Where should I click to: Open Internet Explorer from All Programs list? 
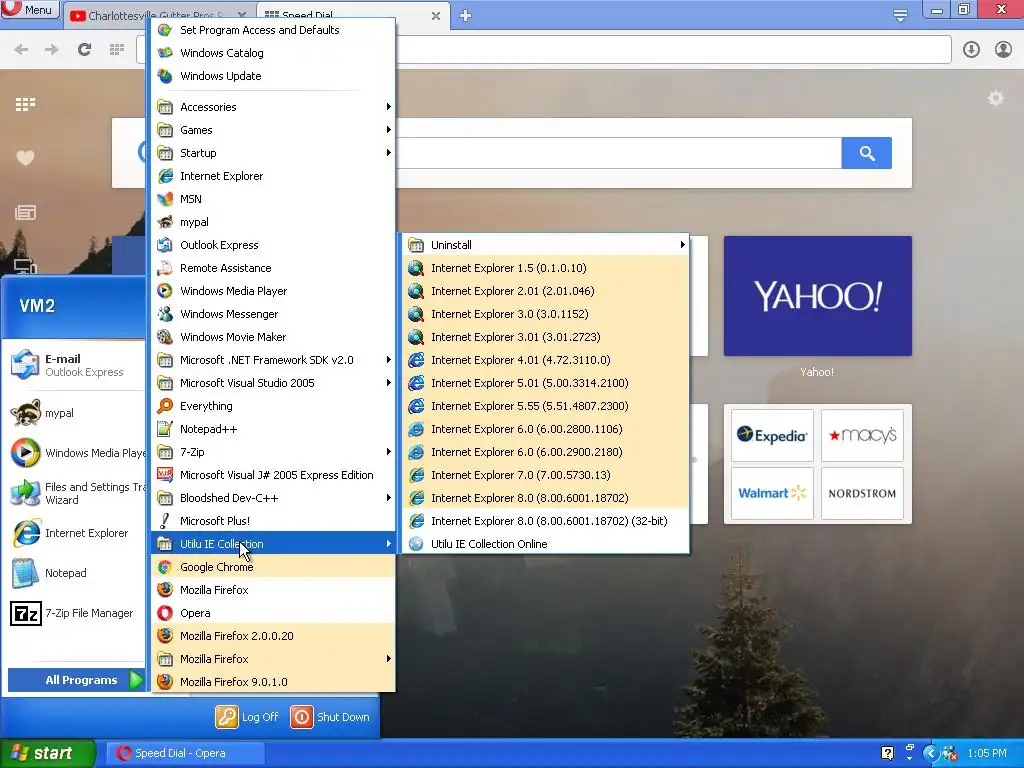(273, 176)
